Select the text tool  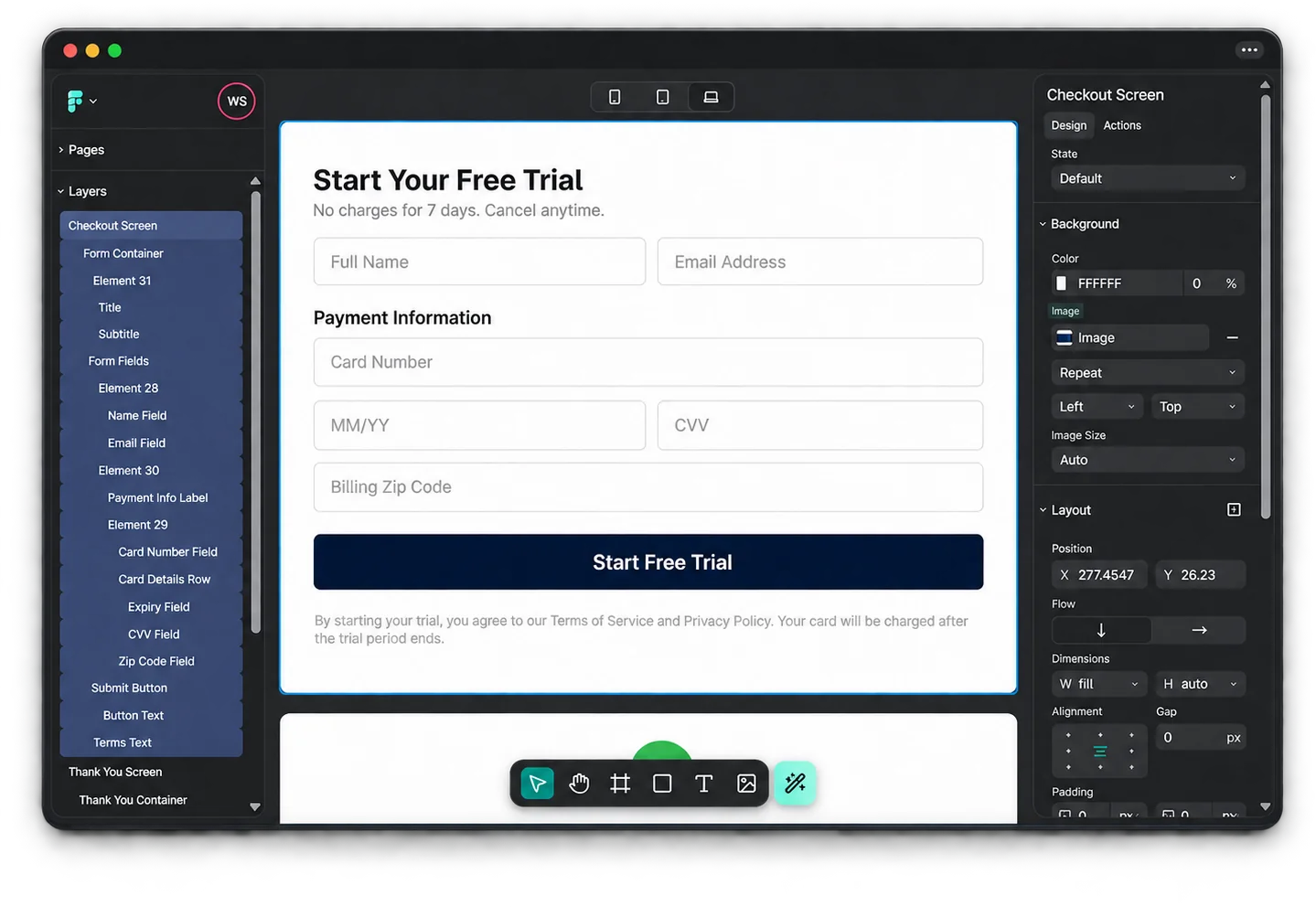[704, 784]
